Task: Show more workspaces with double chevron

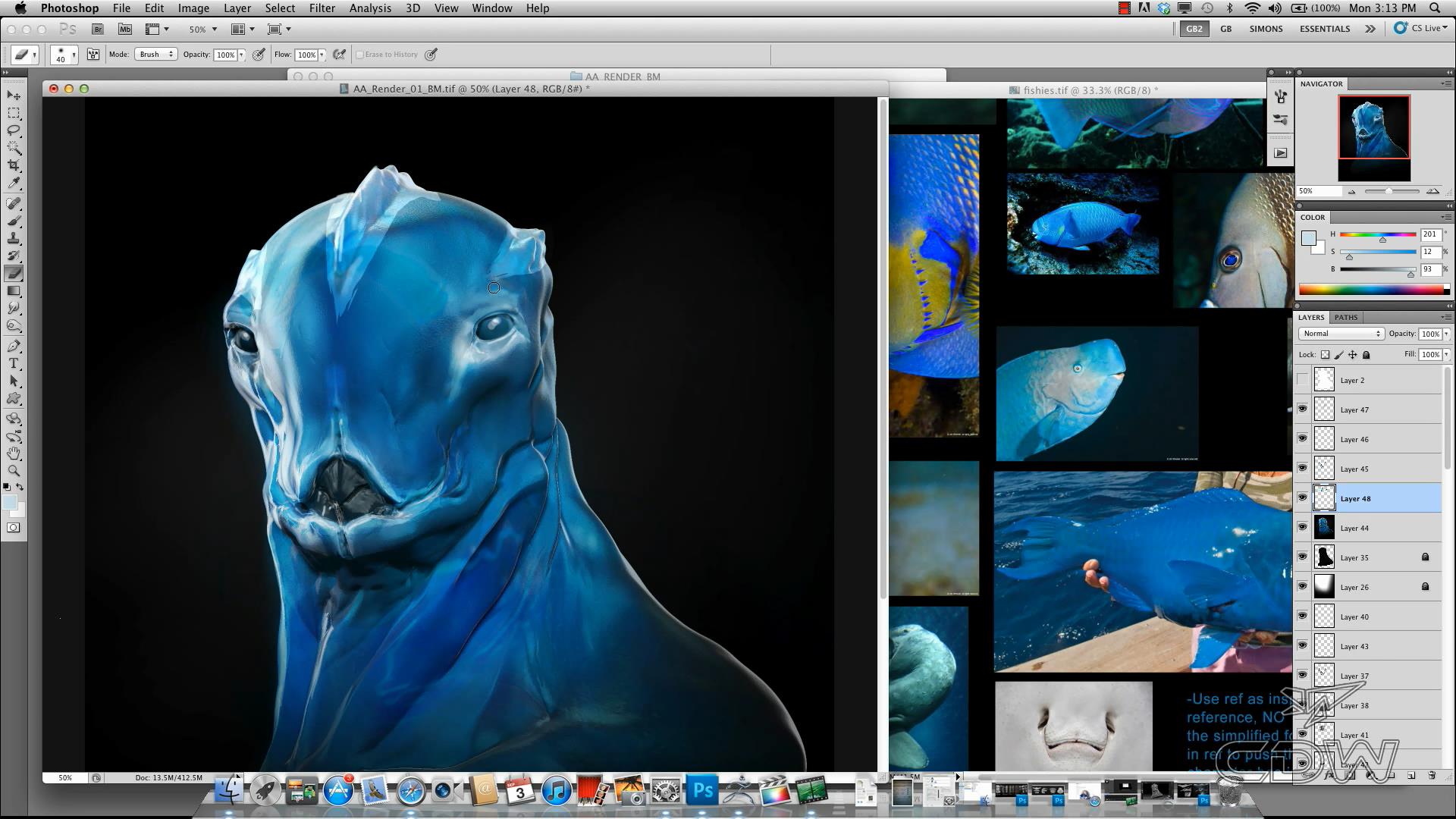Action: (1370, 29)
